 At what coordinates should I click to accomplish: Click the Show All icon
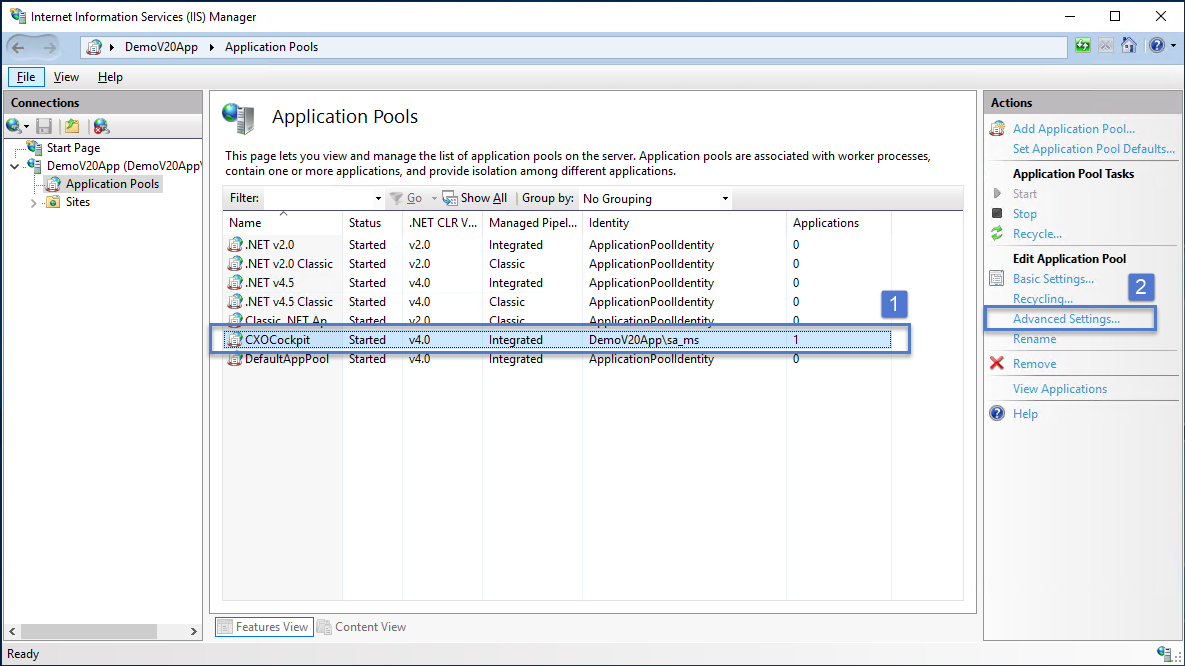(450, 198)
